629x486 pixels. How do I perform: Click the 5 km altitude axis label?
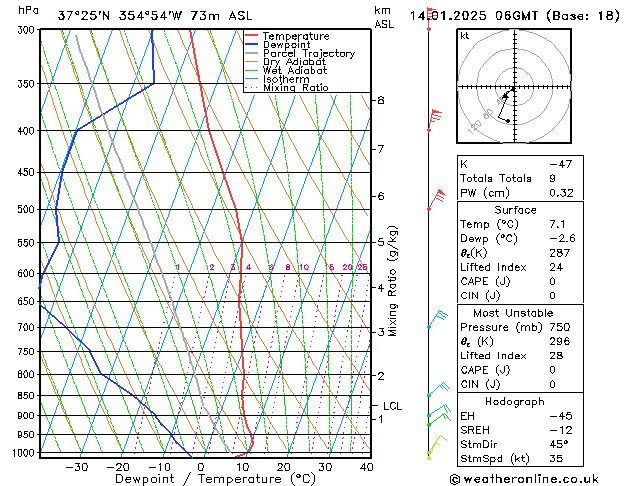click(x=381, y=242)
